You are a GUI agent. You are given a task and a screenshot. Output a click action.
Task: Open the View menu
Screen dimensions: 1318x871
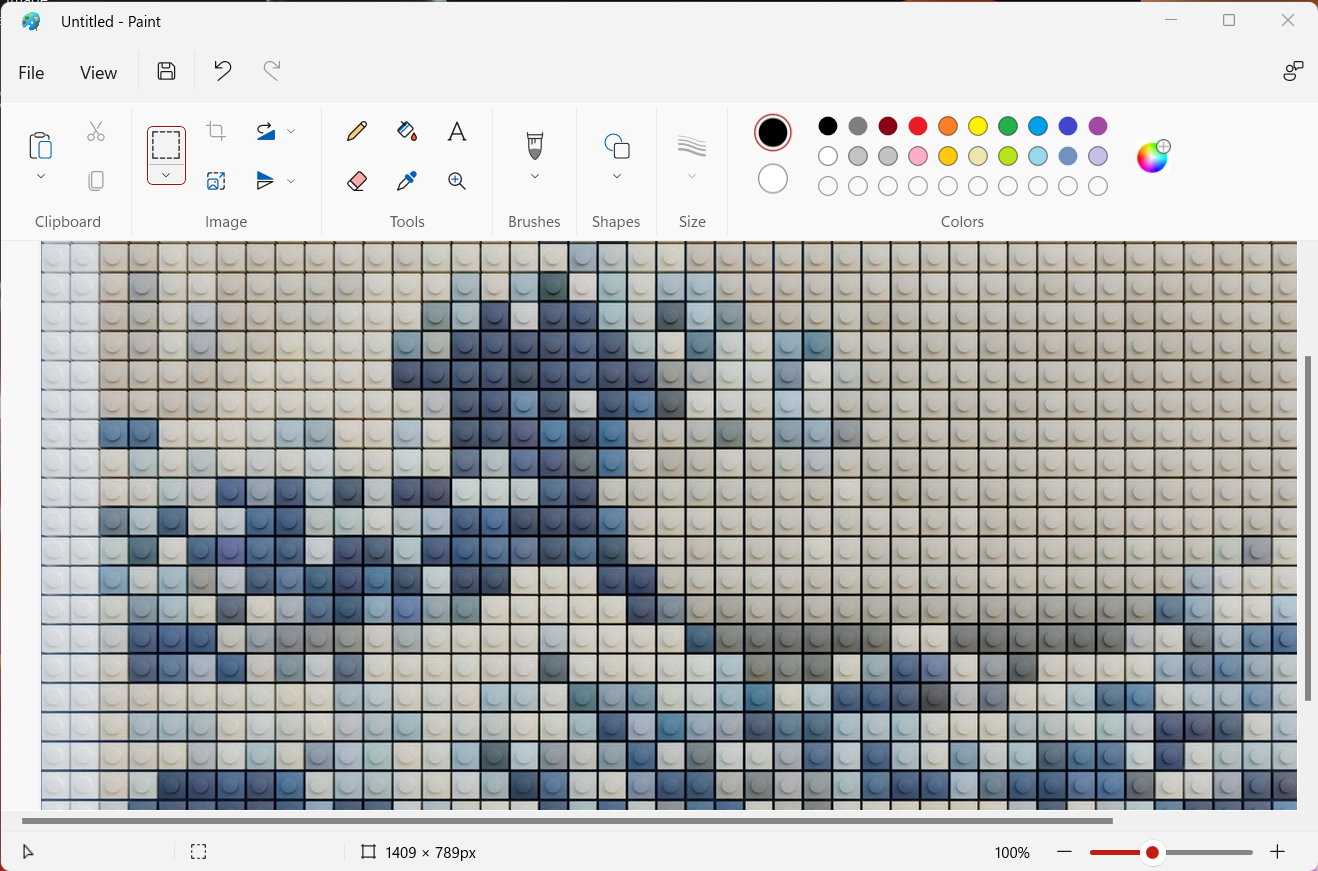tap(98, 72)
